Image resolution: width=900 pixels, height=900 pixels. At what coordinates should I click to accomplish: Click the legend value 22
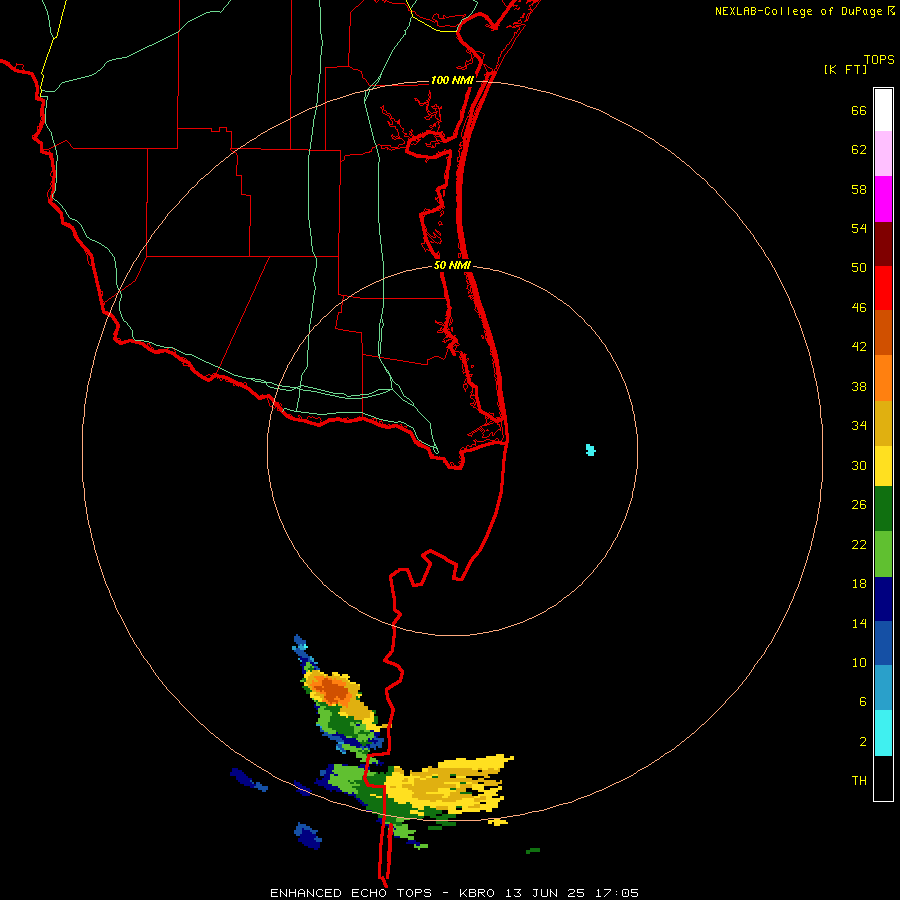pos(859,544)
